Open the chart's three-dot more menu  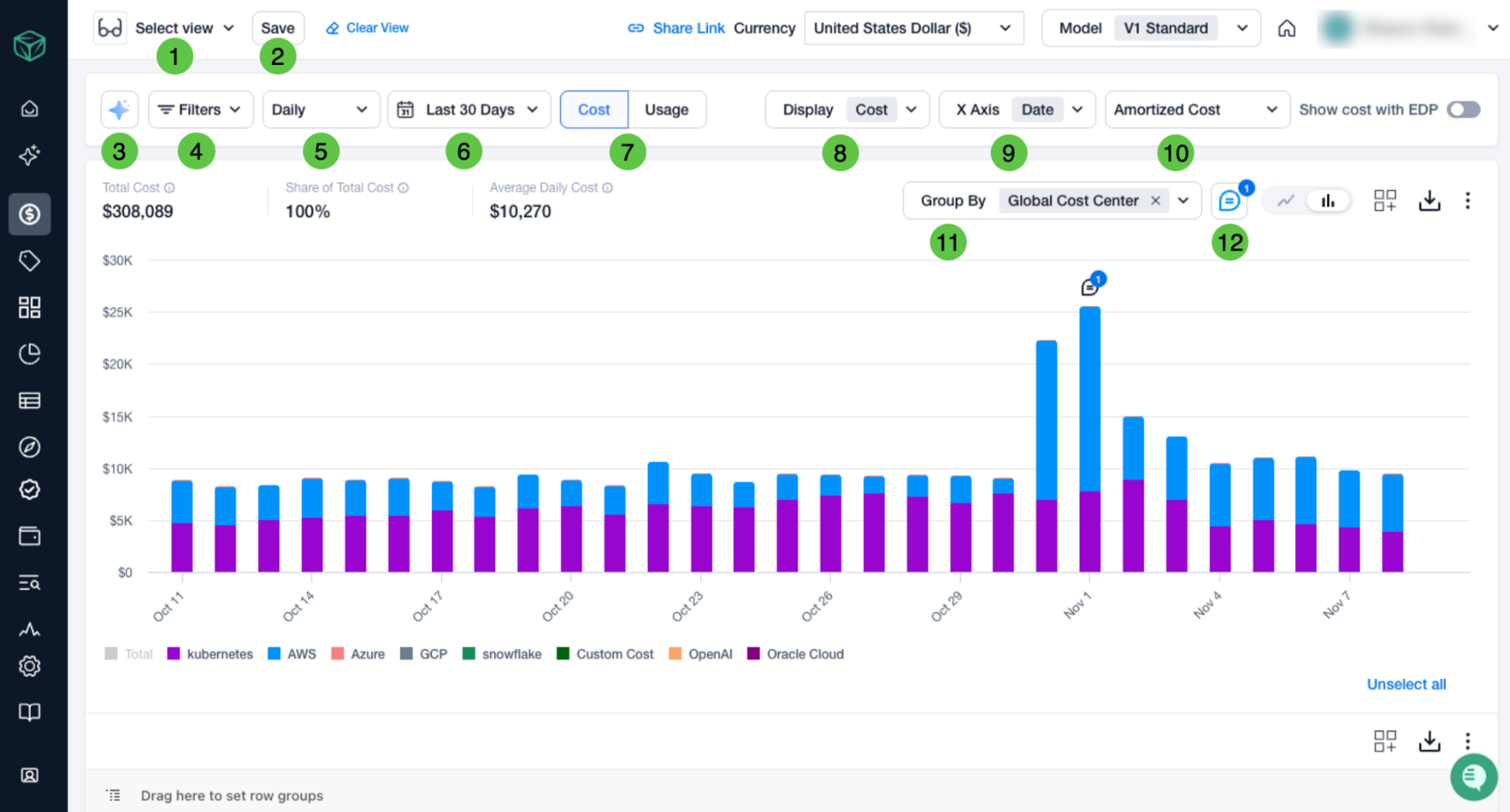[x=1468, y=201]
